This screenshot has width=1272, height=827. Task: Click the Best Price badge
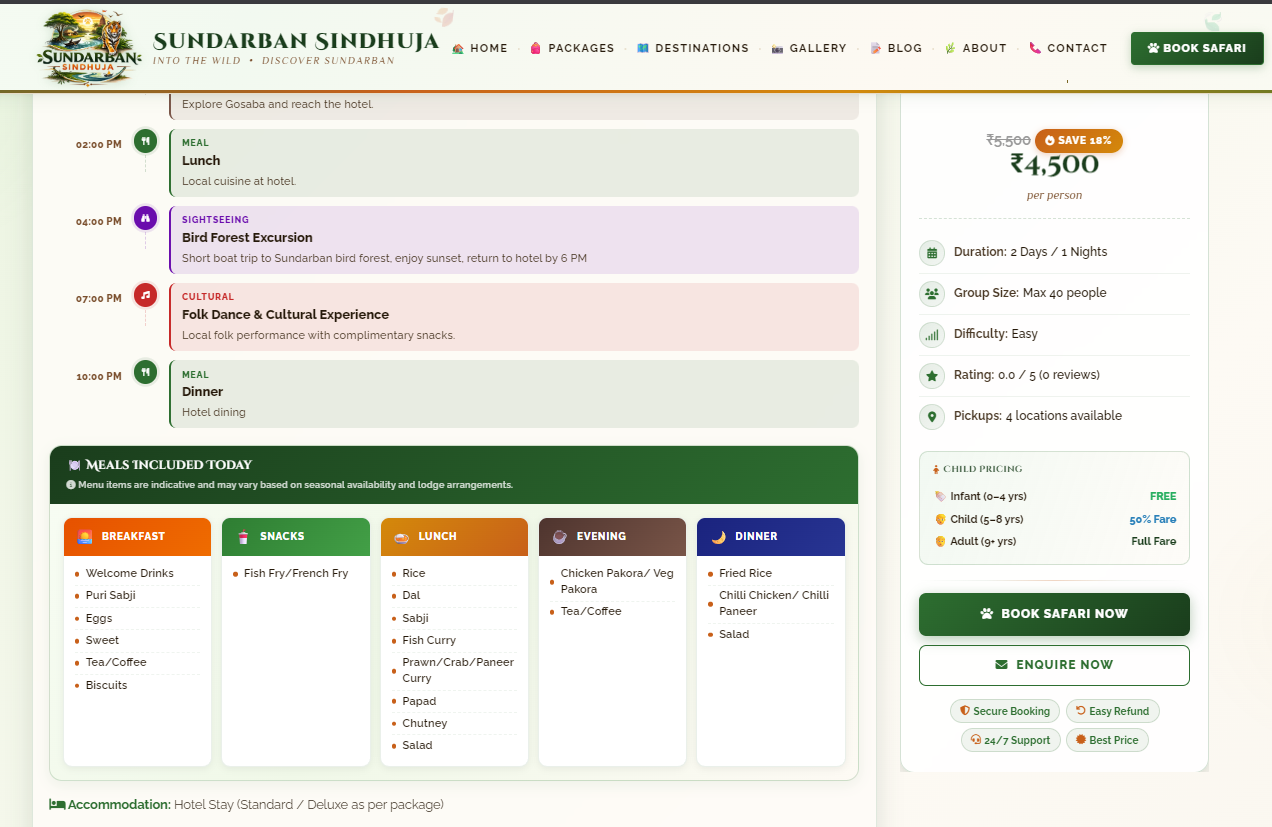click(x=1107, y=740)
